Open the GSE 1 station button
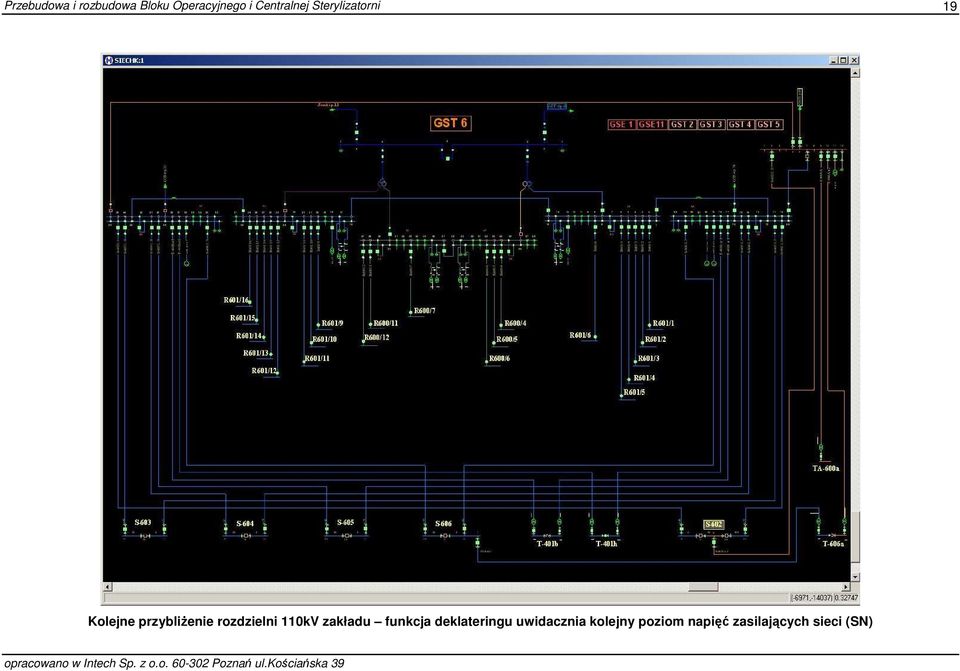 pyautogui.click(x=621, y=124)
